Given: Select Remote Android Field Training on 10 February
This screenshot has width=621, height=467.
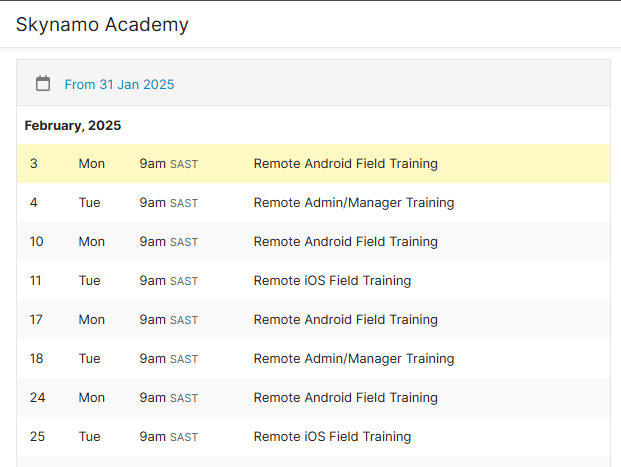Looking at the screenshot, I should point(345,242).
